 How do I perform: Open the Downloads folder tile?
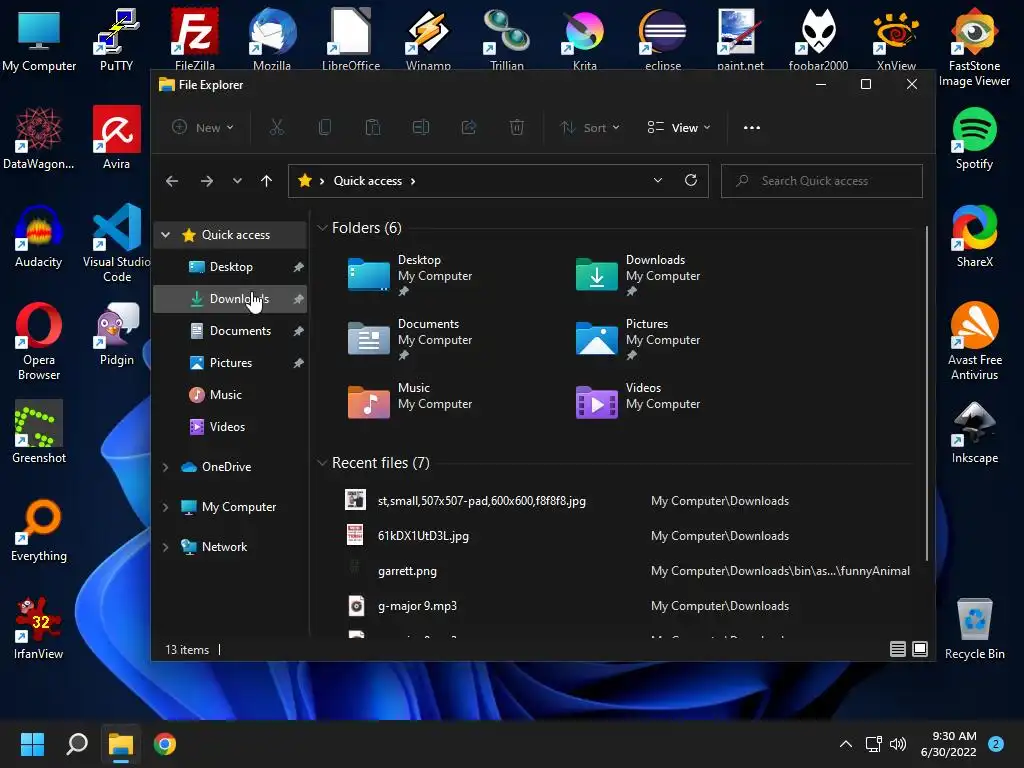coord(639,275)
